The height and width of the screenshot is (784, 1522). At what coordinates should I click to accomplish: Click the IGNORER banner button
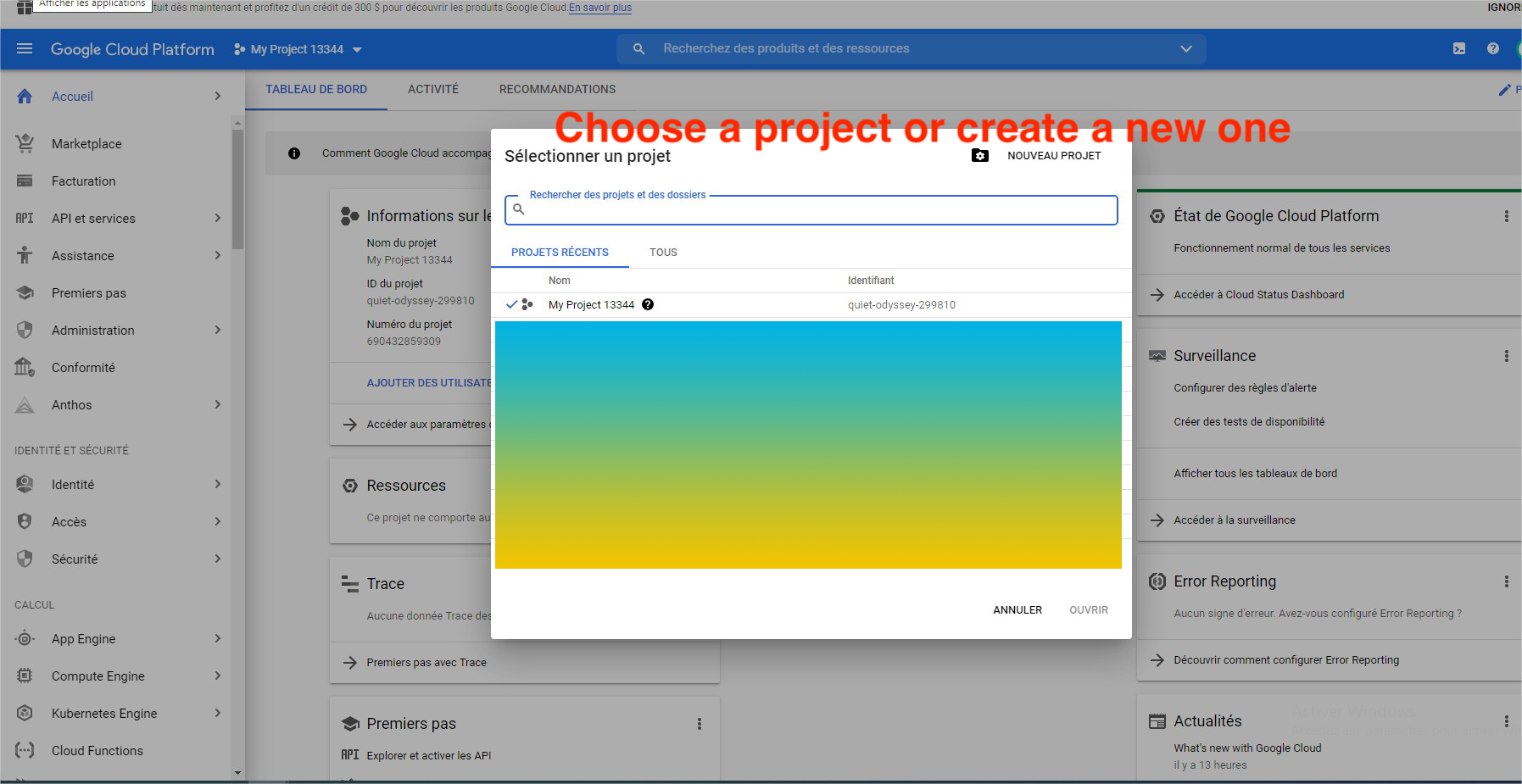pos(1504,8)
